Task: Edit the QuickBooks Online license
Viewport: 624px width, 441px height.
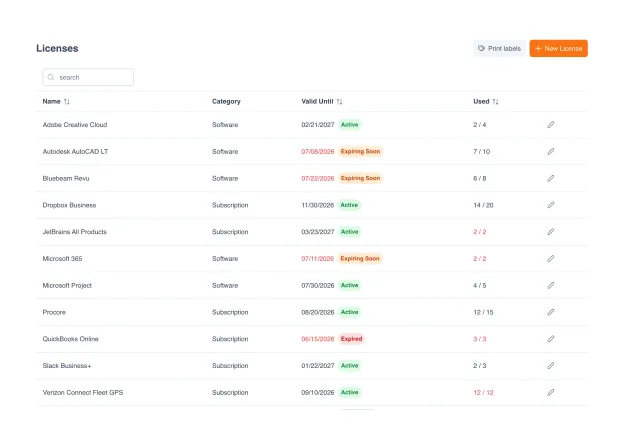Action: (550, 339)
